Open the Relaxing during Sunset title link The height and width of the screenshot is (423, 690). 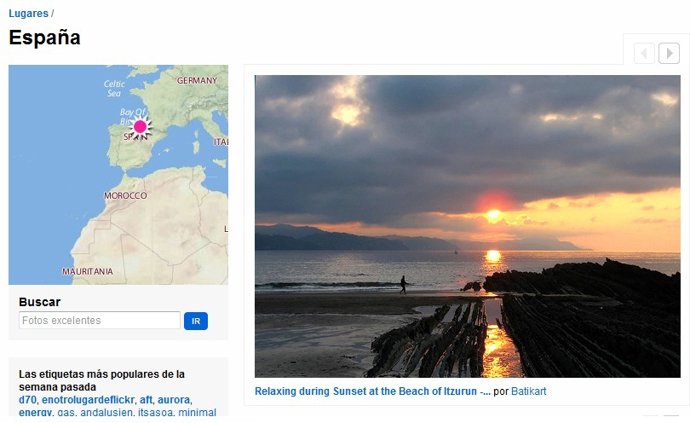372,391
